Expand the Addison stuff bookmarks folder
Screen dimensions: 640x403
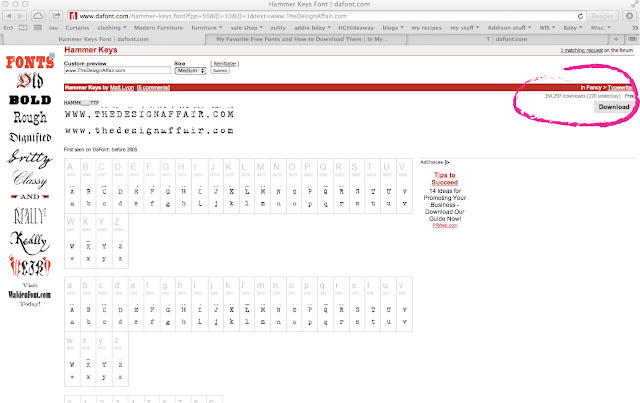click(509, 28)
